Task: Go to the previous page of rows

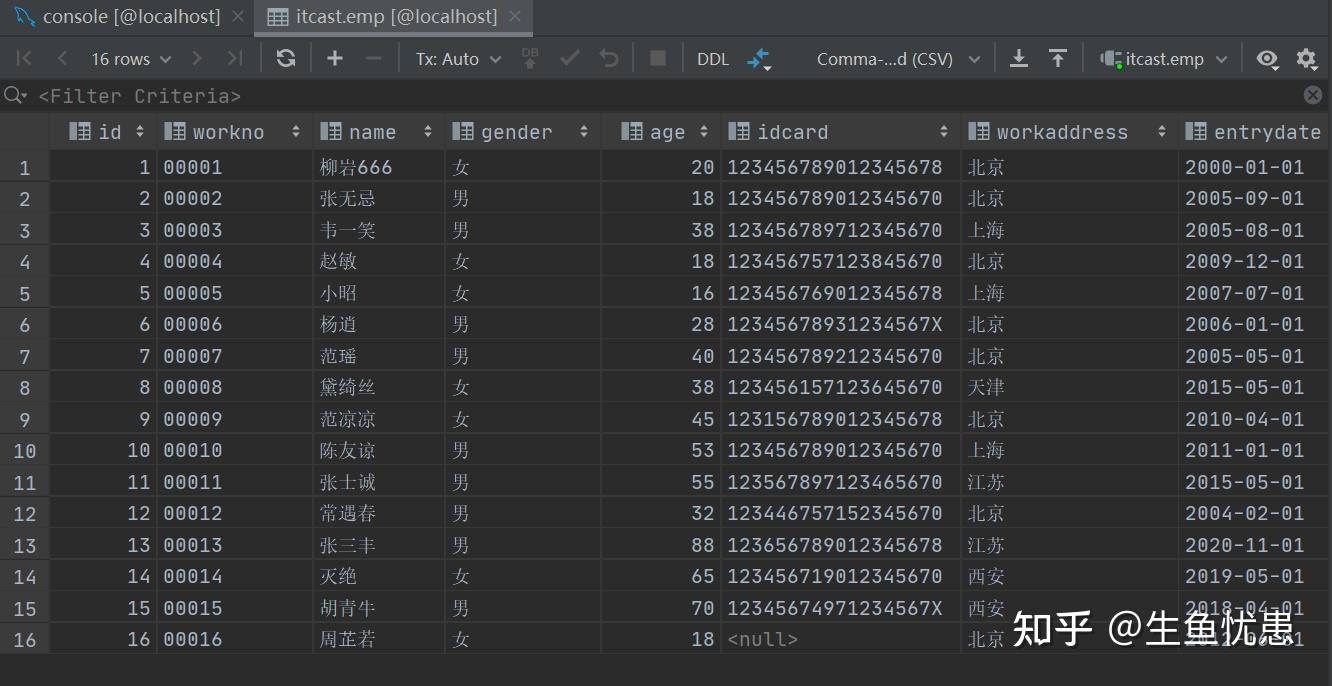Action: (62, 59)
